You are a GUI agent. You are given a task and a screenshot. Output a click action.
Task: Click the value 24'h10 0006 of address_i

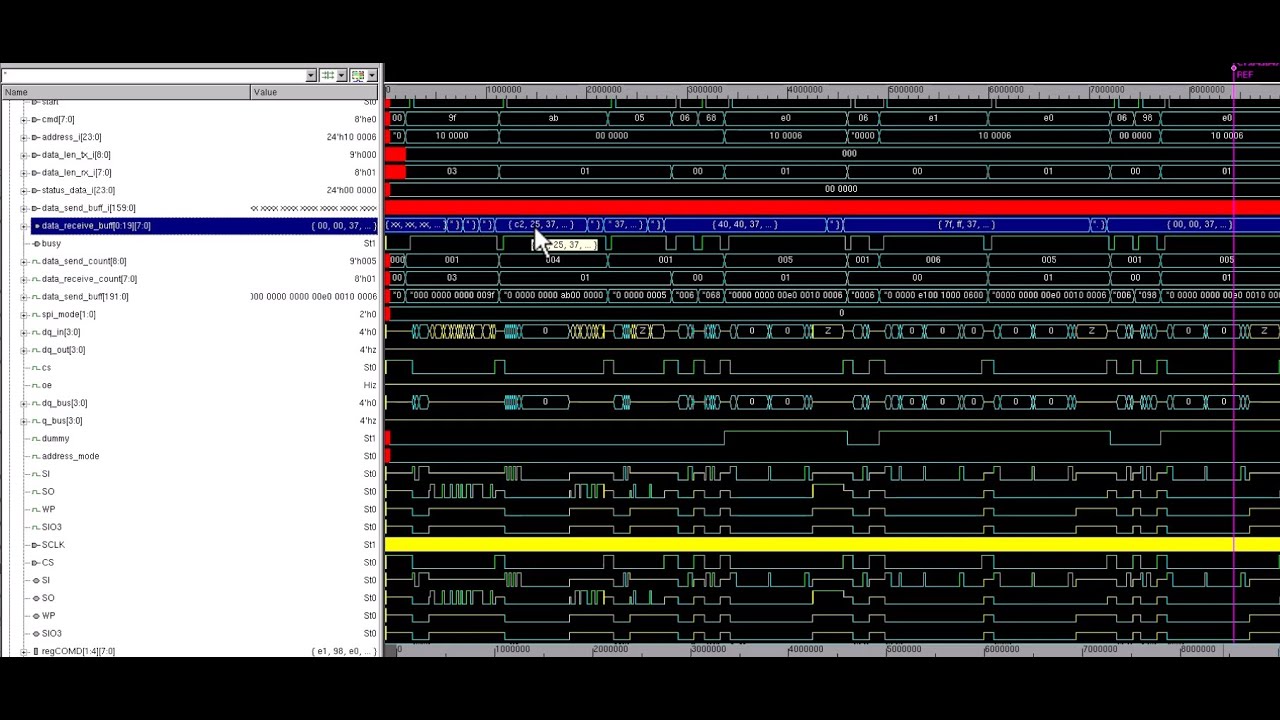(x=351, y=137)
